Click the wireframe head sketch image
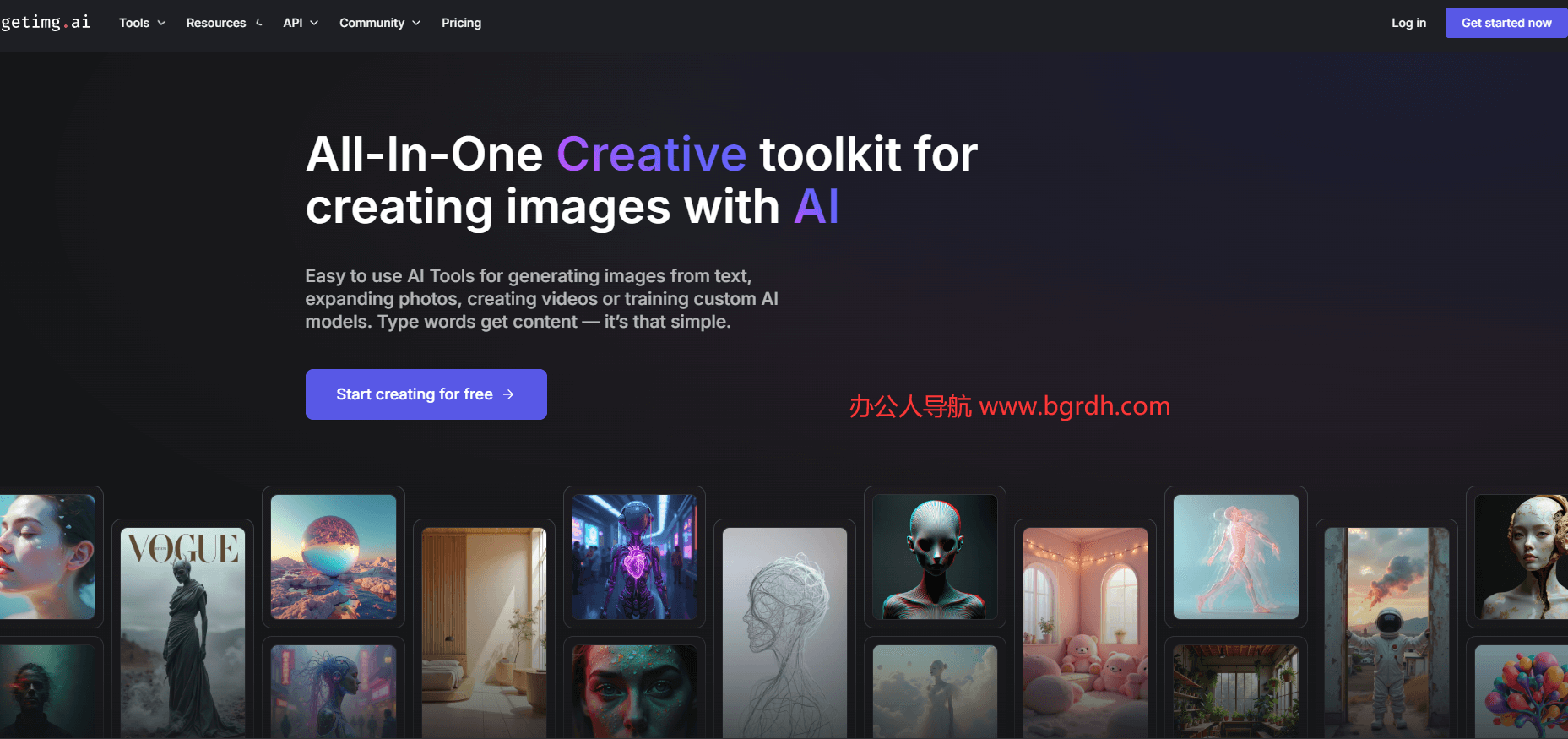Viewport: 1568px width, 739px height. (x=784, y=629)
